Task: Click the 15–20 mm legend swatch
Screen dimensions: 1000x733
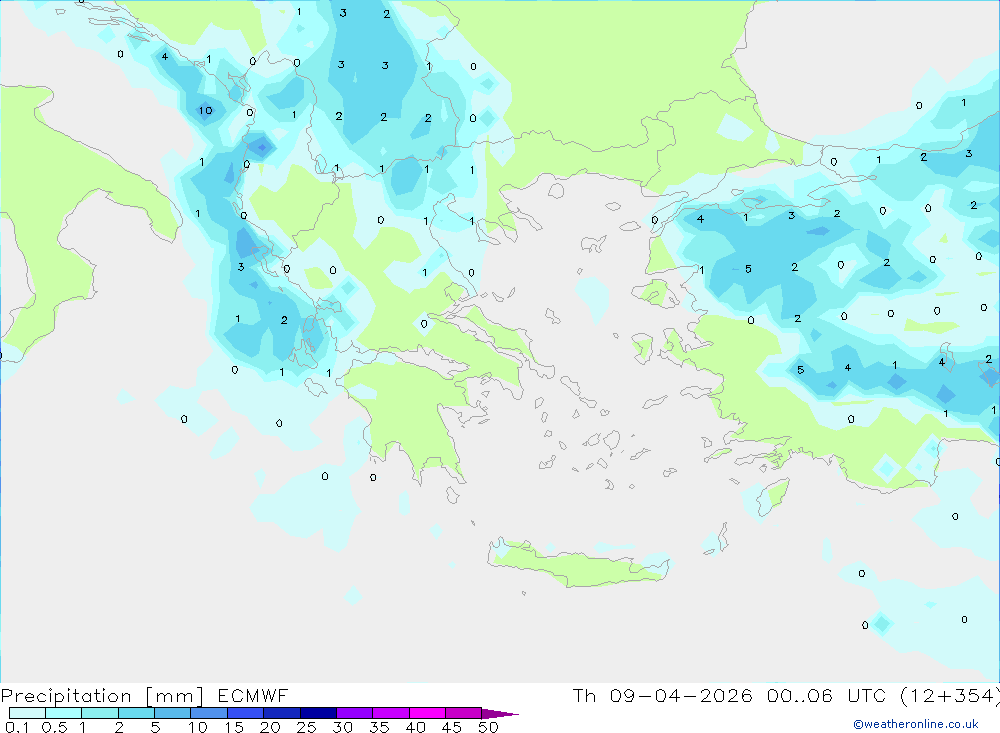Action: click(x=245, y=713)
